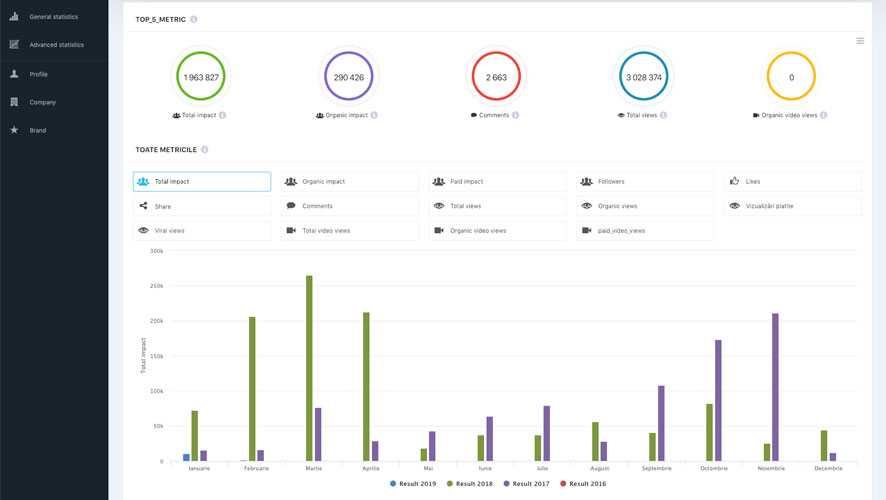Screen dimensions: 886x500
Task: Click the Brand star icon in sidebar
Action: (14, 130)
